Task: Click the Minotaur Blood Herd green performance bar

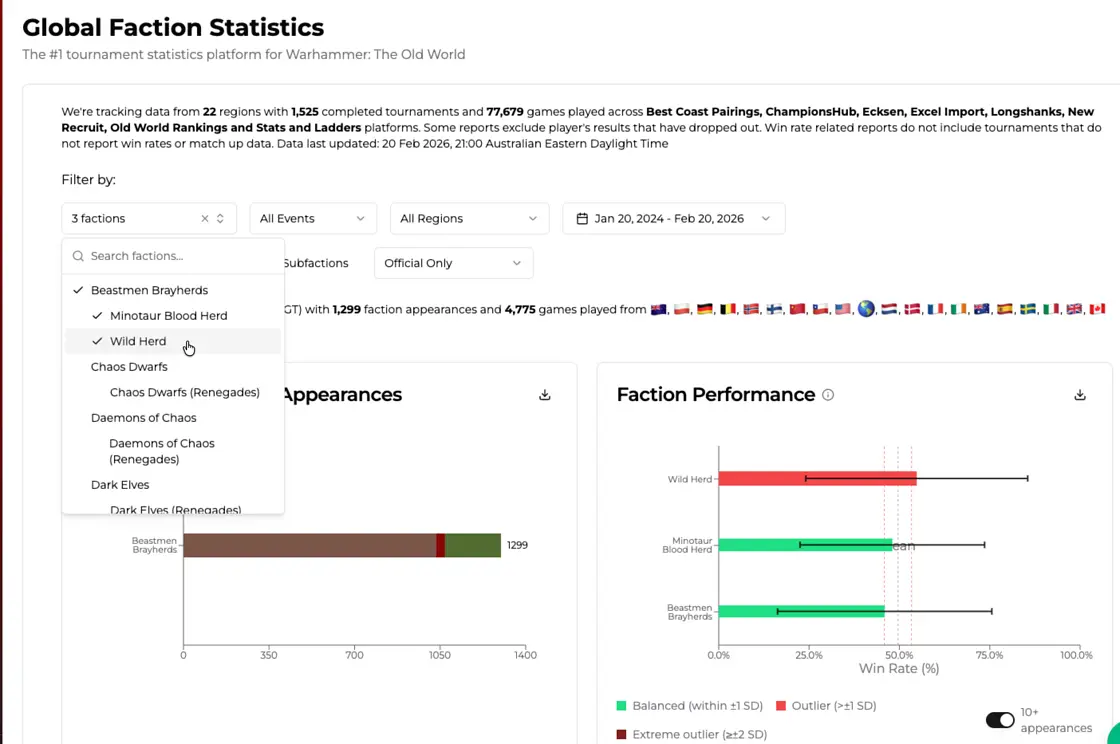Action: point(805,545)
